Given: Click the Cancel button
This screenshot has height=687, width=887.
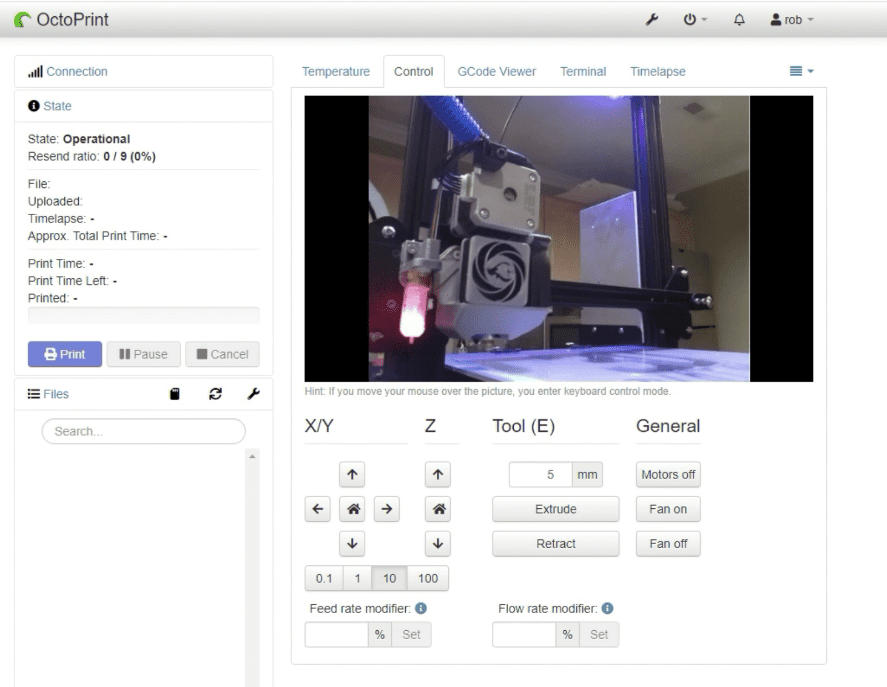Looking at the screenshot, I should point(222,354).
